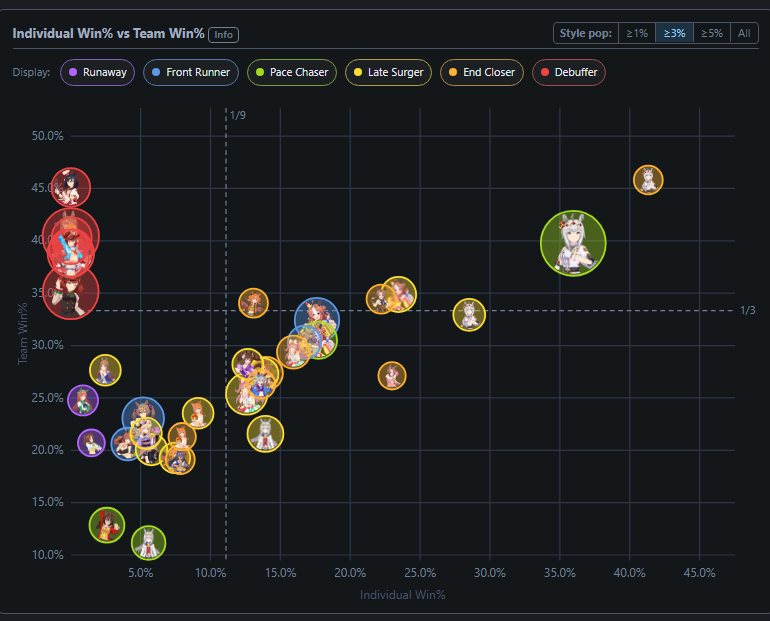770x621 pixels.
Task: Select the orange End Closer bubble above 40% individual
Action: (648, 180)
